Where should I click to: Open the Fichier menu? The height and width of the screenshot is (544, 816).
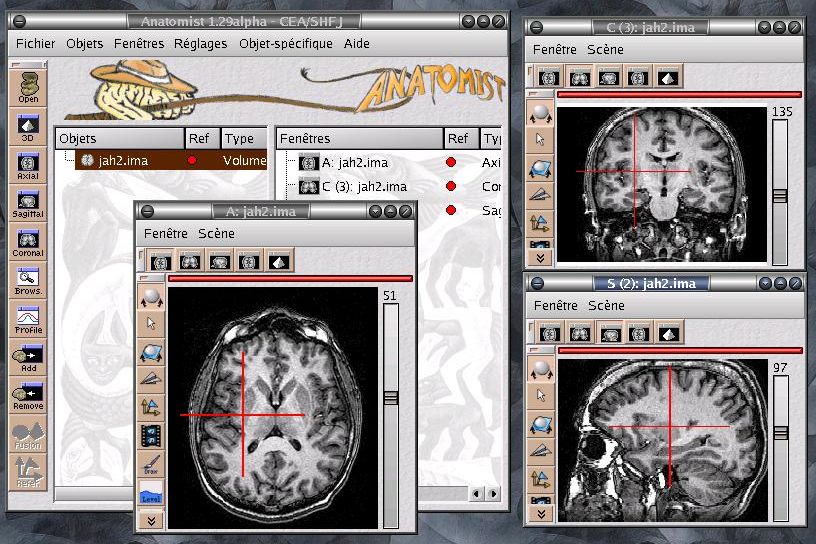click(36, 43)
